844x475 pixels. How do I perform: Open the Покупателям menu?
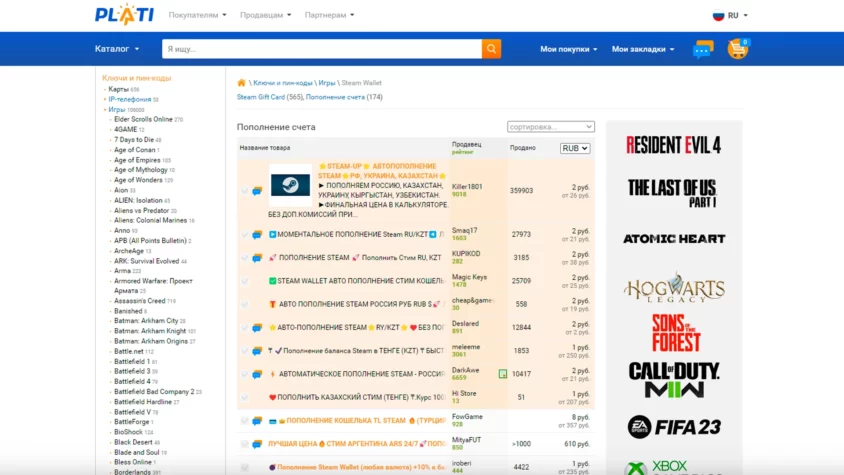[x=198, y=15]
